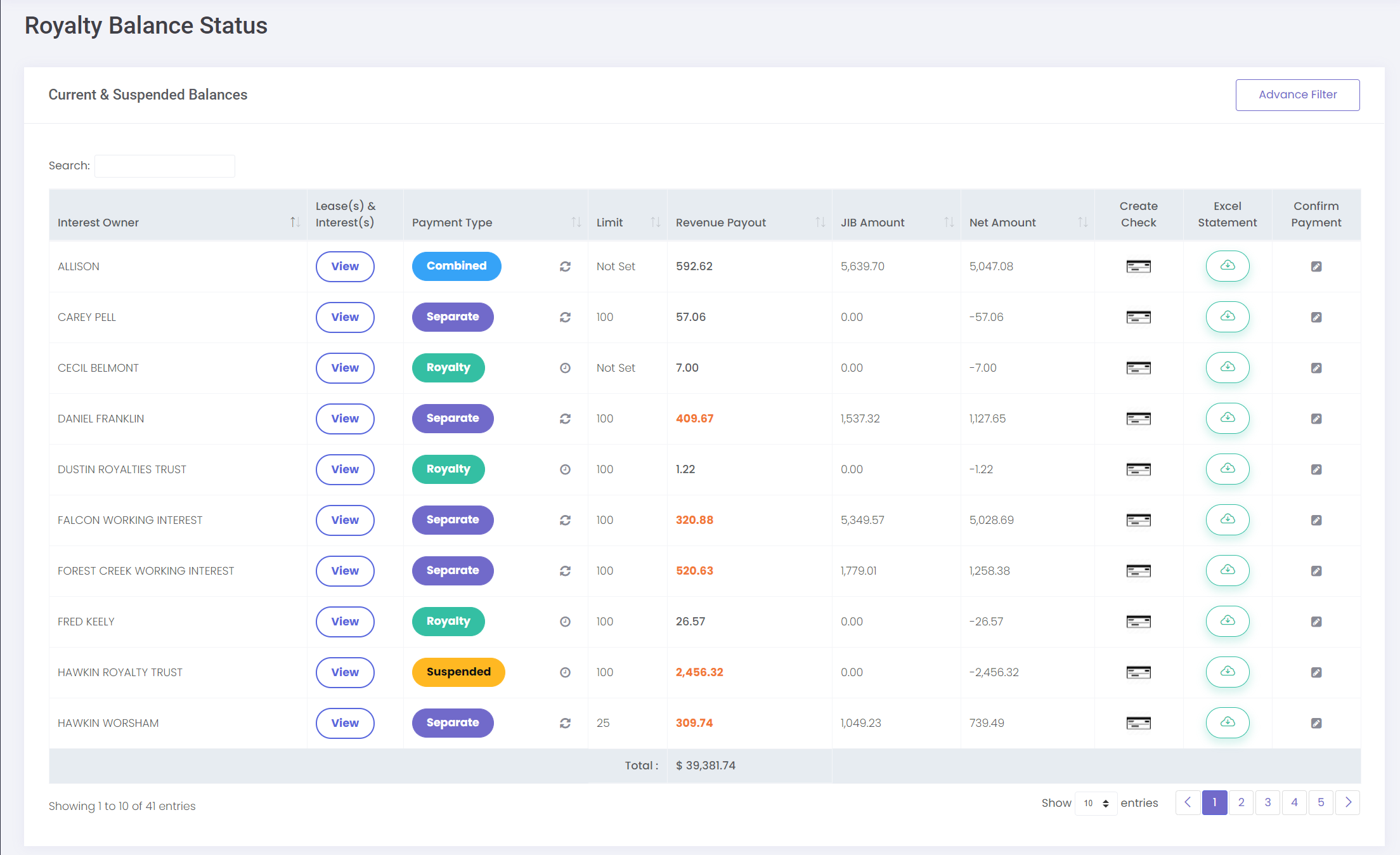This screenshot has width=1400, height=855.
Task: Toggle Combined payment type for ALLISON
Action: pyautogui.click(x=456, y=266)
